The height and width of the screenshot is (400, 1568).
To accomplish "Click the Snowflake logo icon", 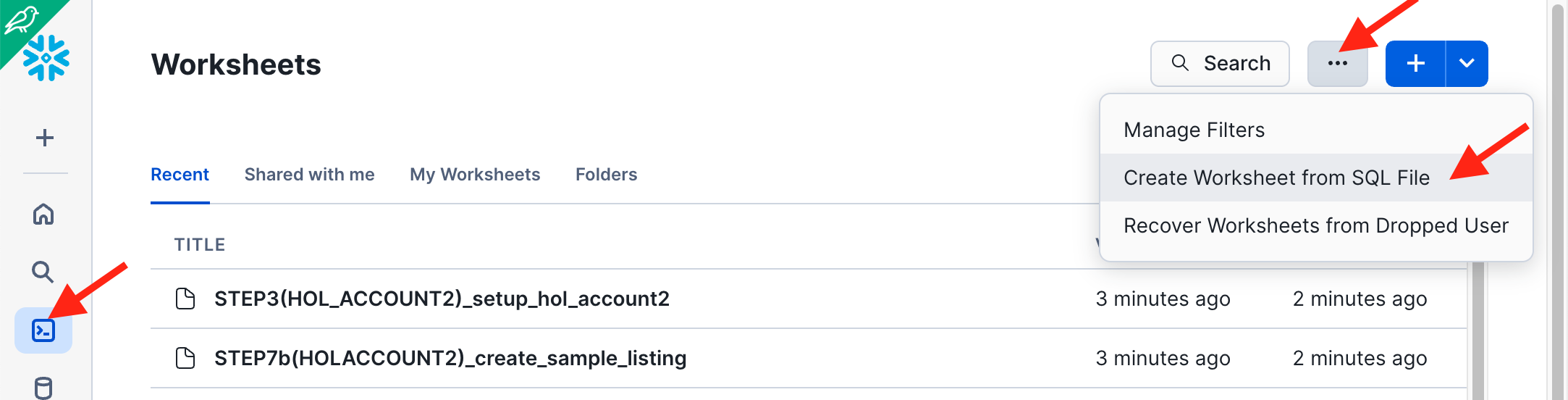I will (x=46, y=58).
